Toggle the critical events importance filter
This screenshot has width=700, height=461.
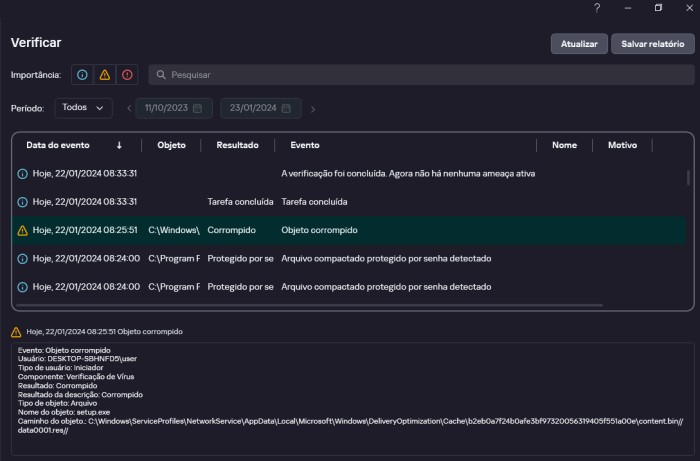[x=127, y=75]
